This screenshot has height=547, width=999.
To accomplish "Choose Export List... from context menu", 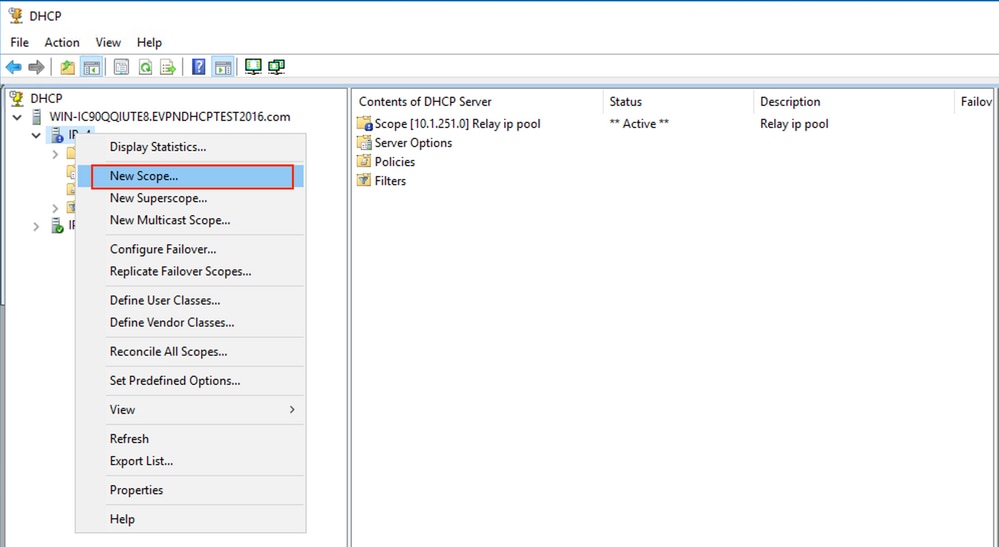I will click(x=190, y=461).
